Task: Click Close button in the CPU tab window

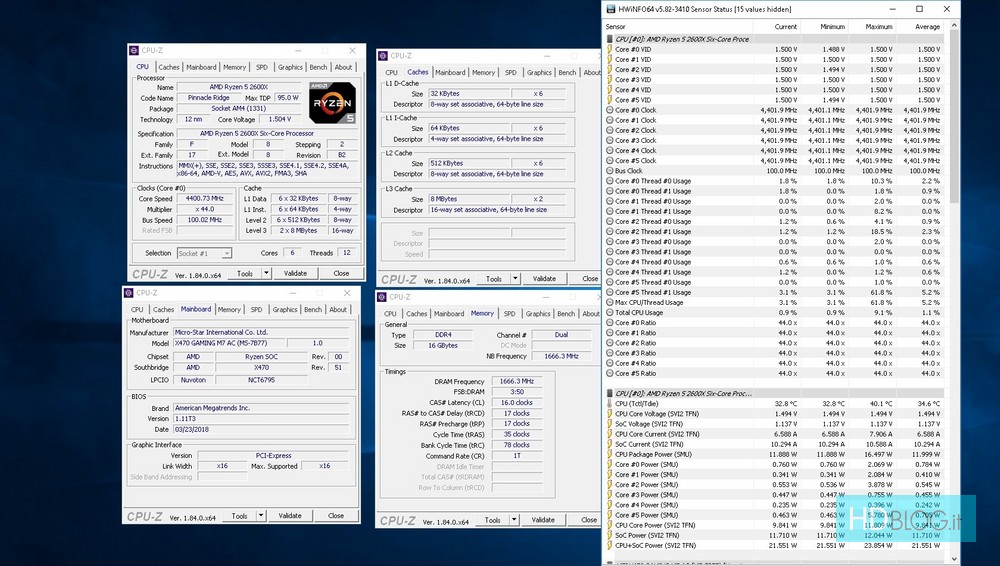Action: tap(342, 273)
